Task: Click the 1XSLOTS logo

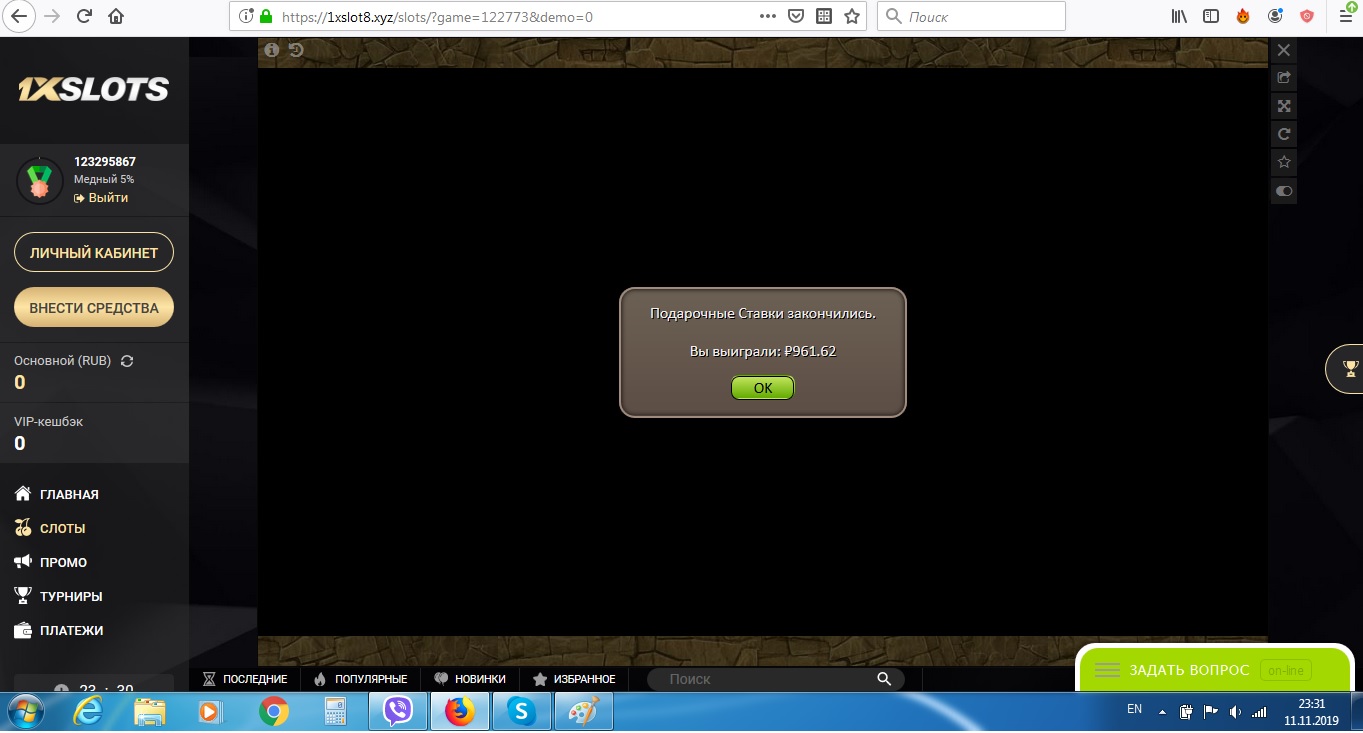Action: click(93, 90)
